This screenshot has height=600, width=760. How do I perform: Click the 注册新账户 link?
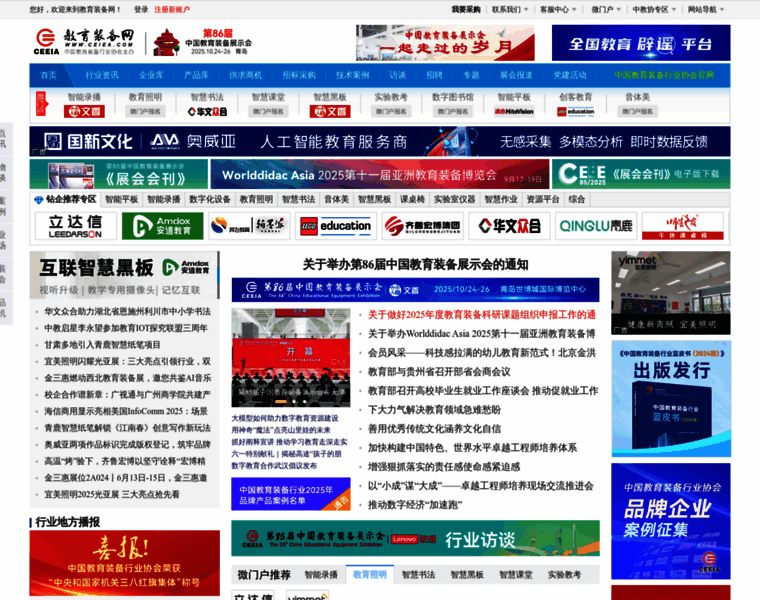(172, 9)
